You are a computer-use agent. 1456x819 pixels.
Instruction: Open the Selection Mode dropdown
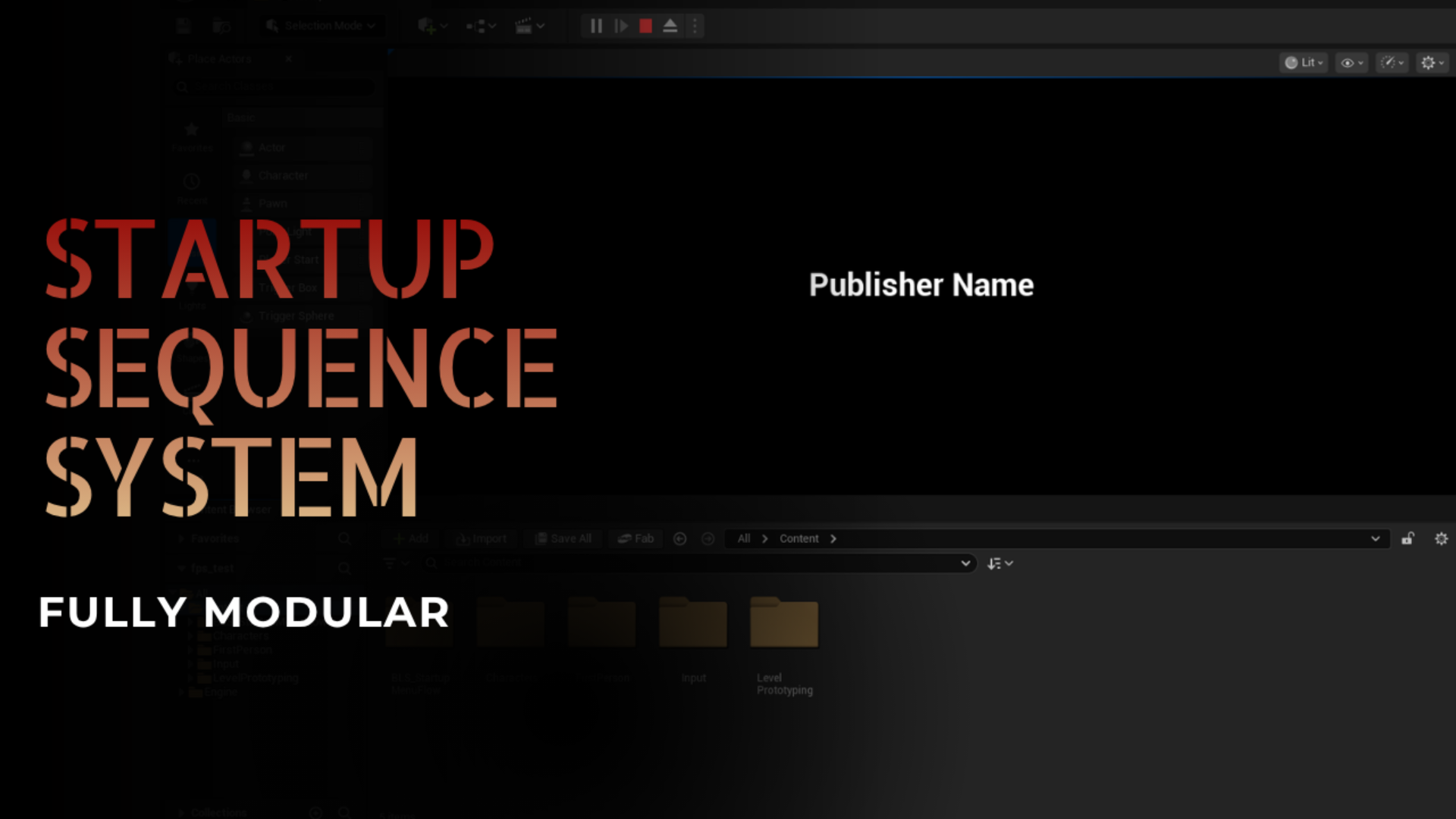coord(321,26)
